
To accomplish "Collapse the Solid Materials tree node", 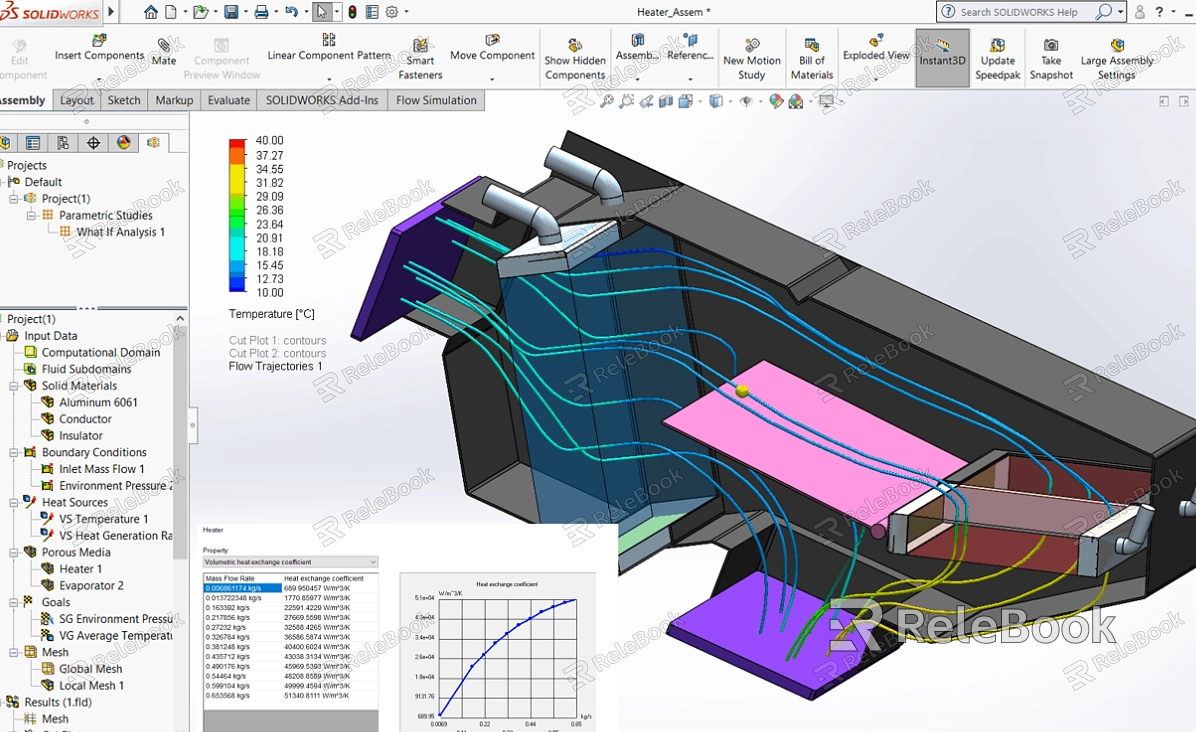I will pos(14,386).
